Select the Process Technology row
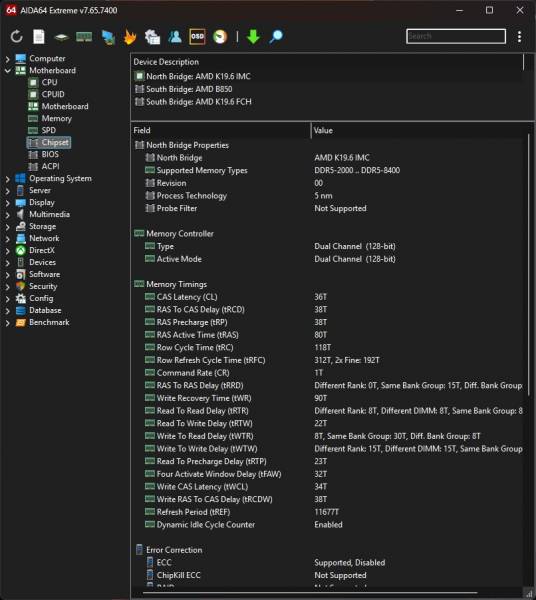 click(x=329, y=196)
